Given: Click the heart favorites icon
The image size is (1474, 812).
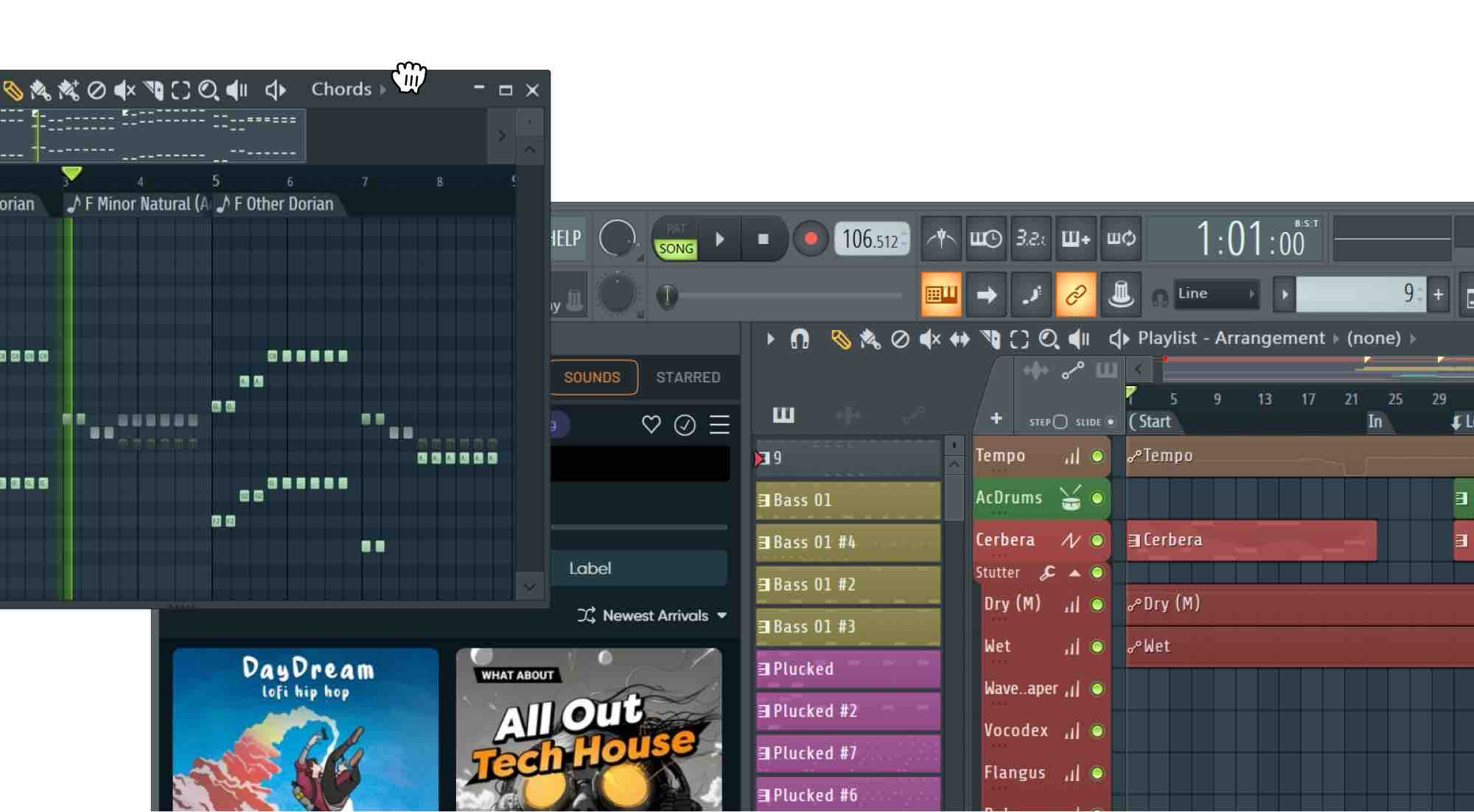Looking at the screenshot, I should pyautogui.click(x=651, y=424).
